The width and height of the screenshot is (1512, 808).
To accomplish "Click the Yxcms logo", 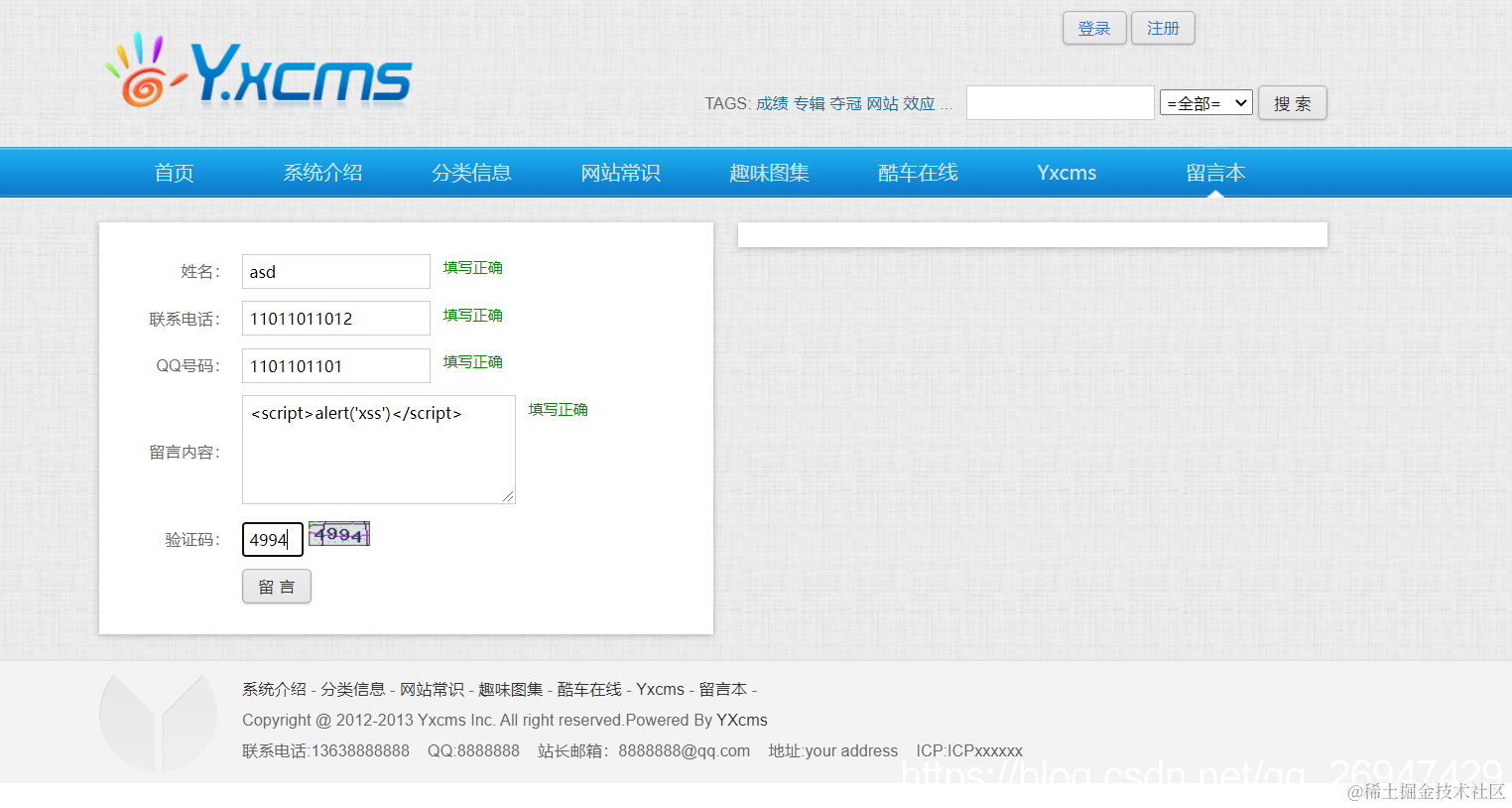I will 259,71.
